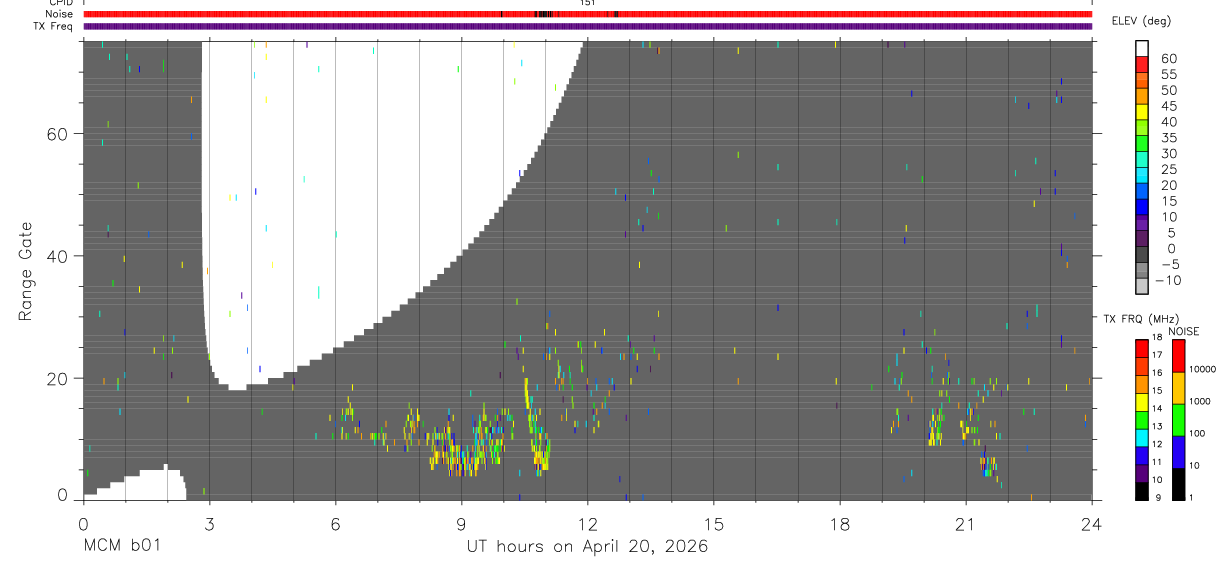Click the "ELEV (deg)" legend title
The image size is (1228, 567).
click(1142, 21)
